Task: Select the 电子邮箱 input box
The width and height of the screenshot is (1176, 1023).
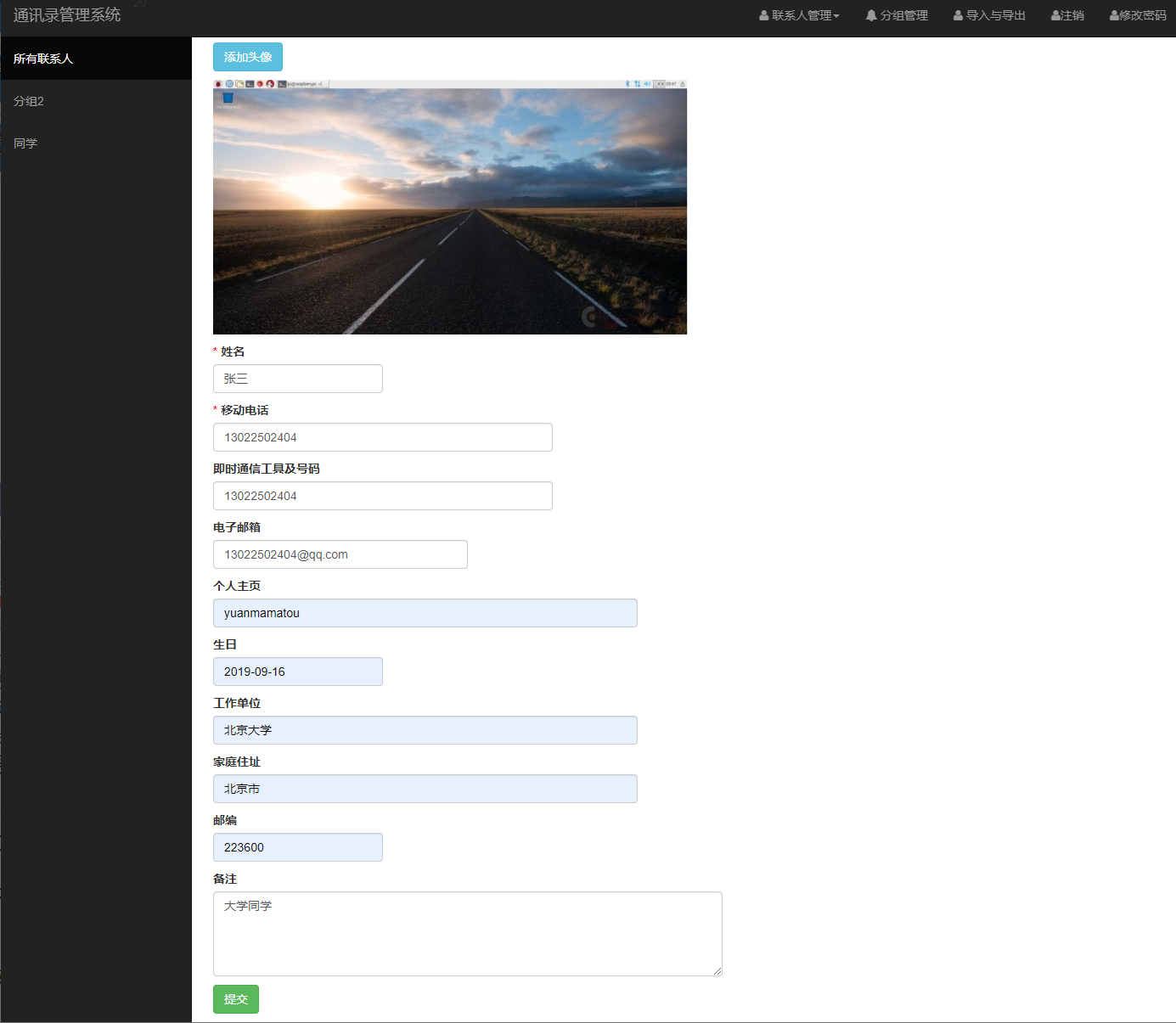Action: (340, 554)
